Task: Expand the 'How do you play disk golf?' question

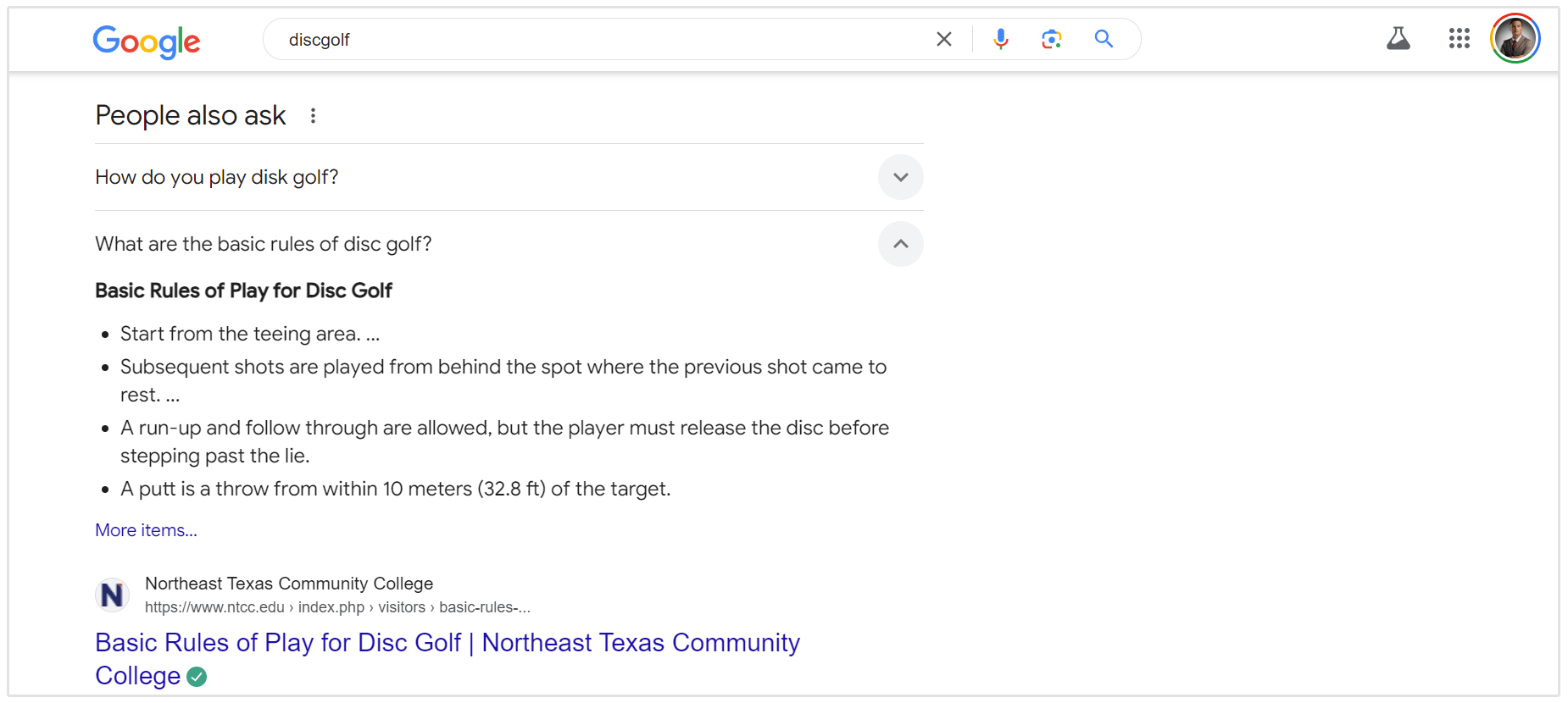Action: tap(217, 177)
